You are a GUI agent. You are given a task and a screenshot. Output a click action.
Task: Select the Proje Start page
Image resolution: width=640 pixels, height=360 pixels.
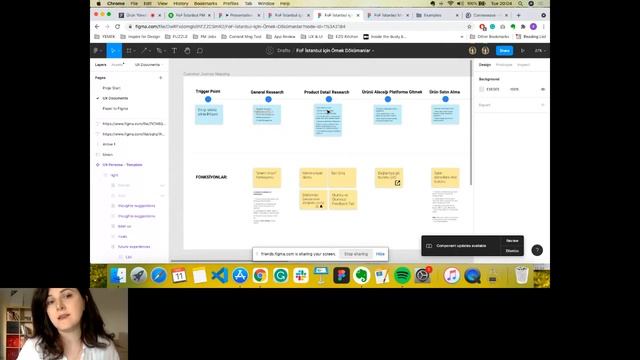(111, 88)
